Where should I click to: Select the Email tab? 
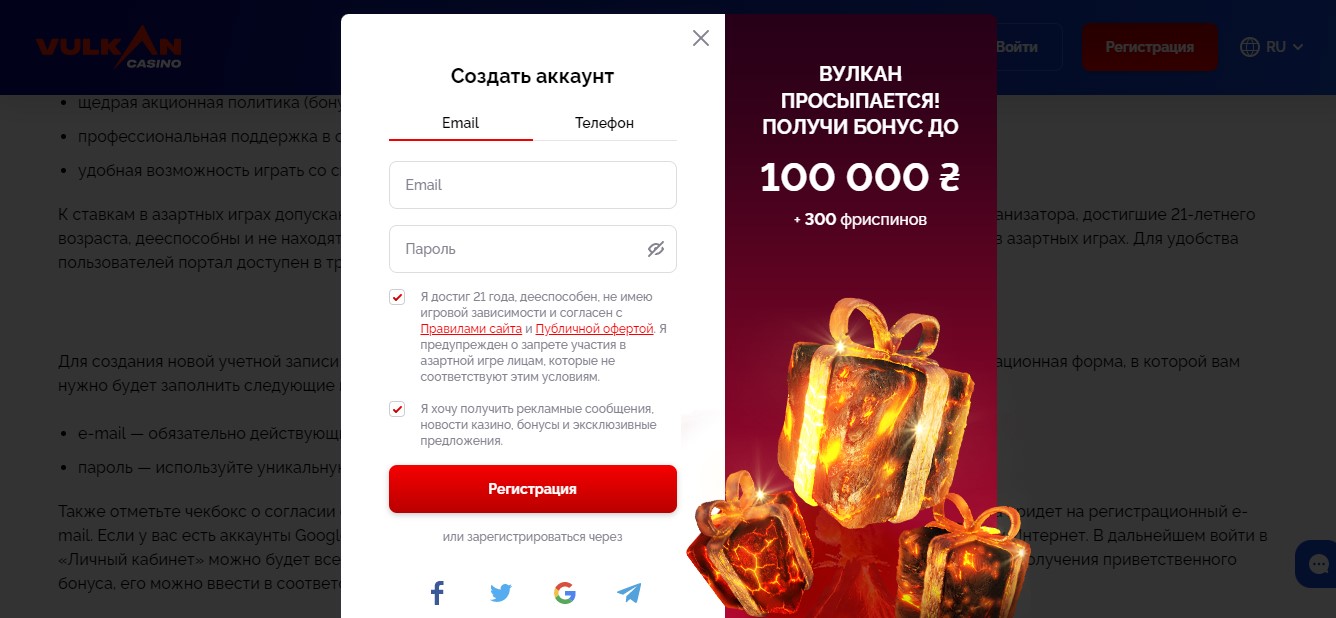(x=461, y=123)
